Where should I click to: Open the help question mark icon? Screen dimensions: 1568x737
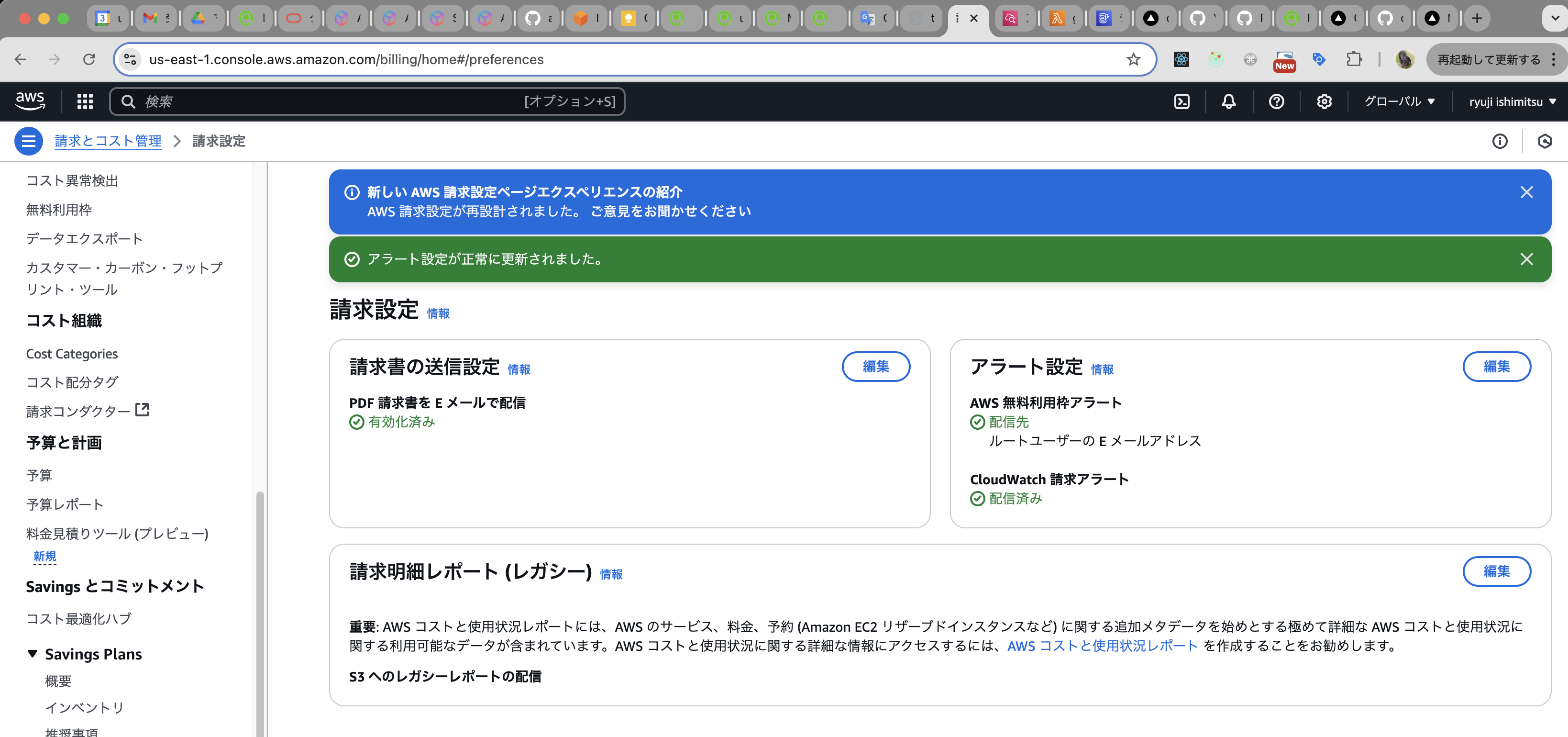(1276, 101)
